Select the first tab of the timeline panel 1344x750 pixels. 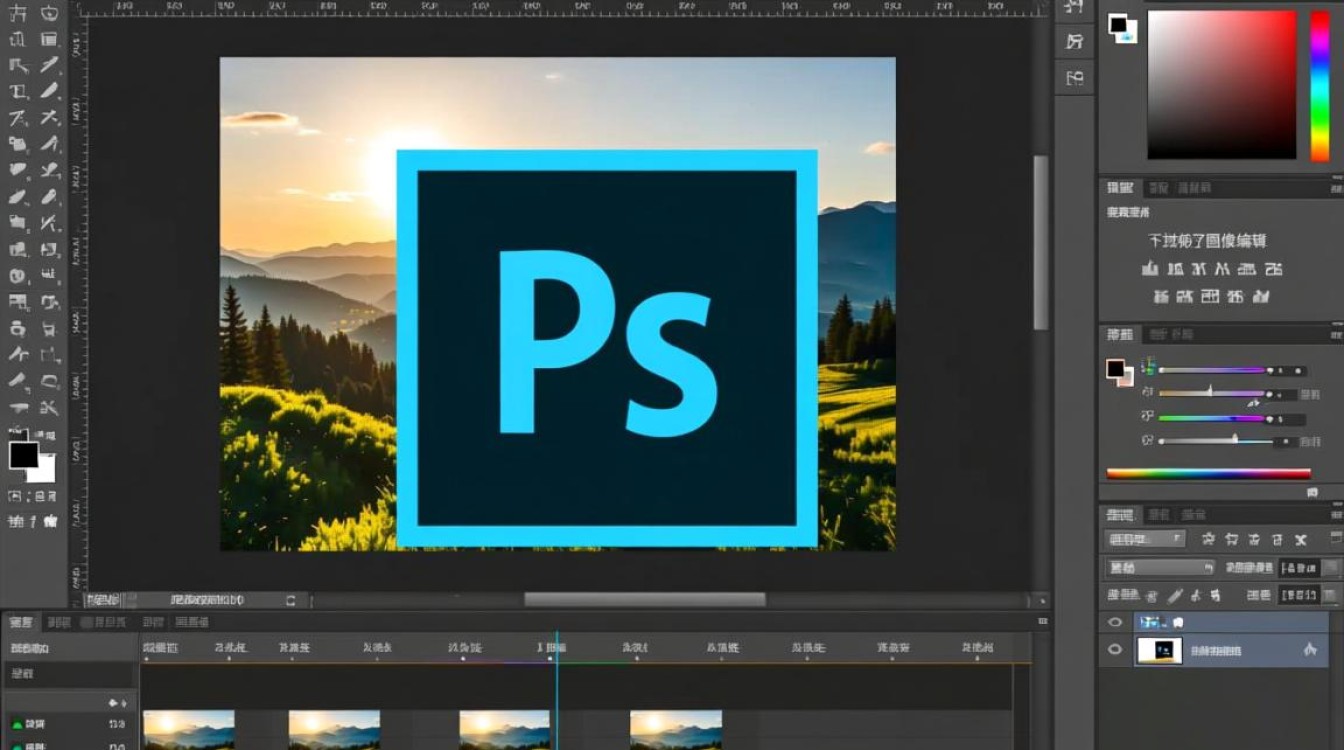point(21,622)
